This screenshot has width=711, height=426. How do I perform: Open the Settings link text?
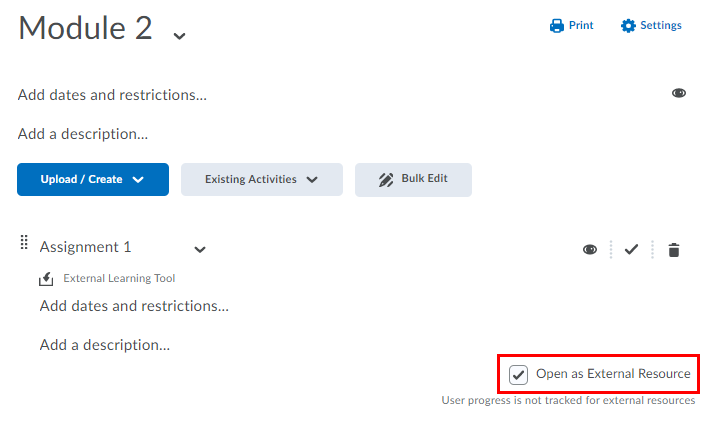(x=661, y=26)
